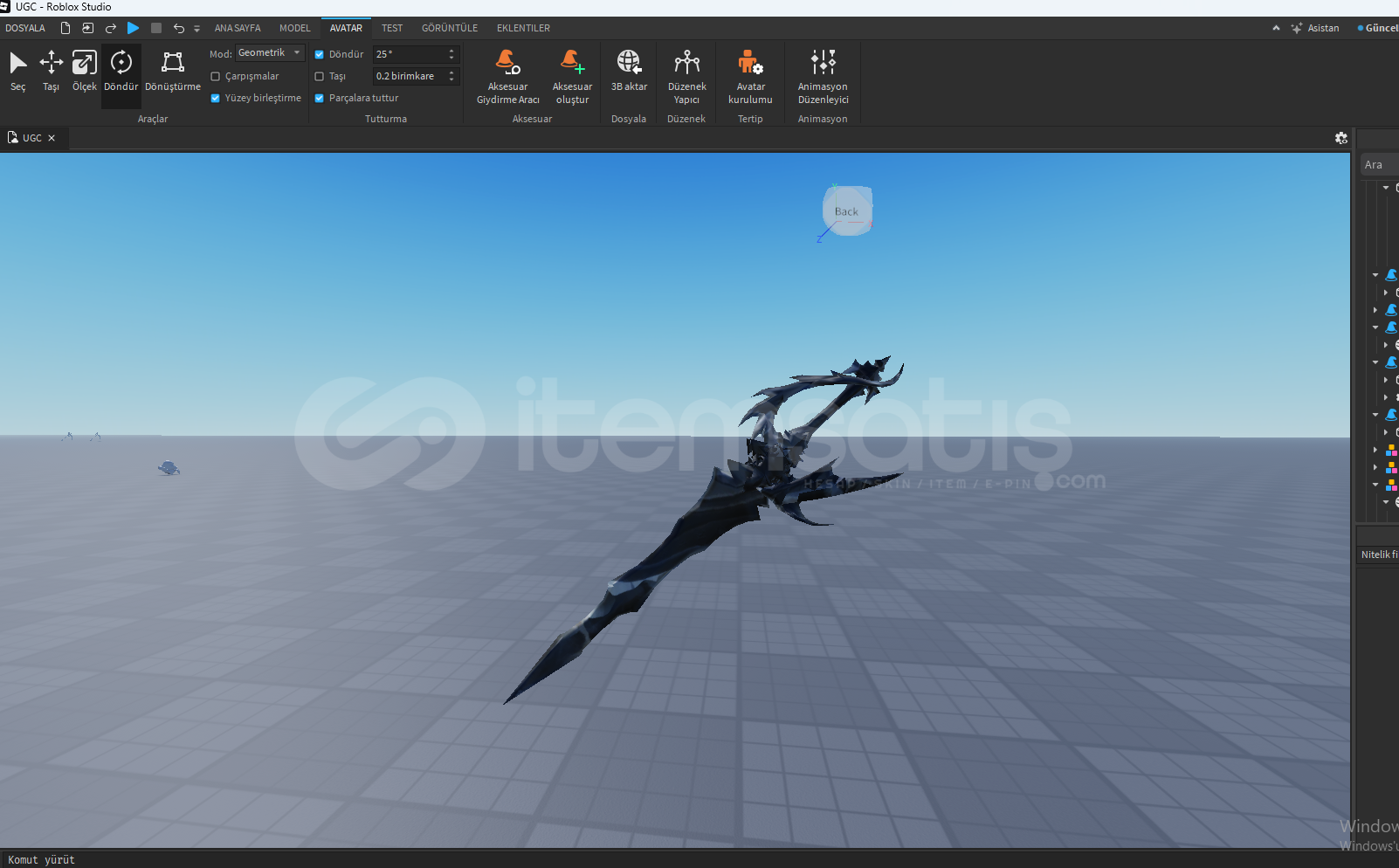Open the Animasyon Düzenleyici

pos(823,77)
